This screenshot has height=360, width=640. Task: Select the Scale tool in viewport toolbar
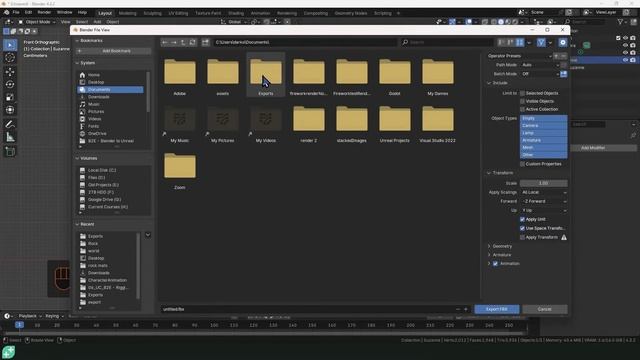tap(10, 97)
